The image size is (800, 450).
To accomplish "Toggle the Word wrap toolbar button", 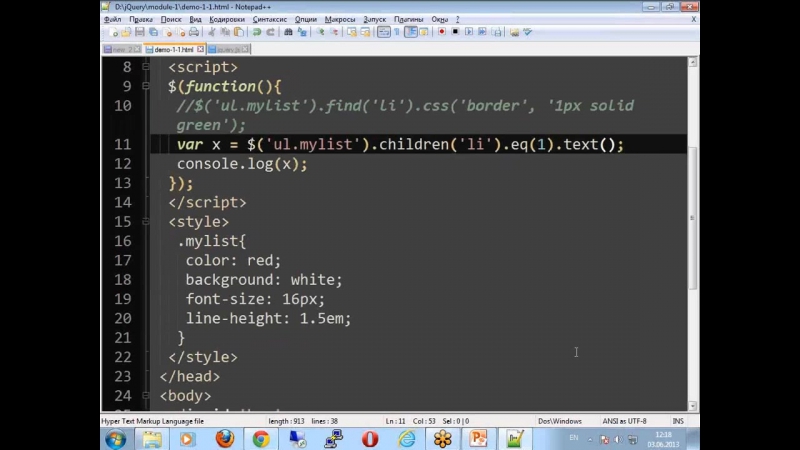I will [384, 32].
